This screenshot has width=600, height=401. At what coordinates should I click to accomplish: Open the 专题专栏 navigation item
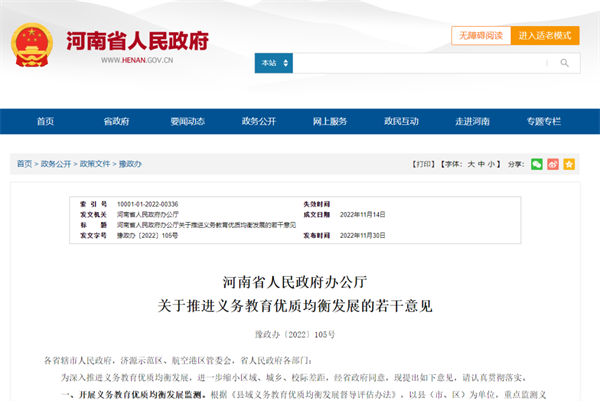click(x=544, y=121)
